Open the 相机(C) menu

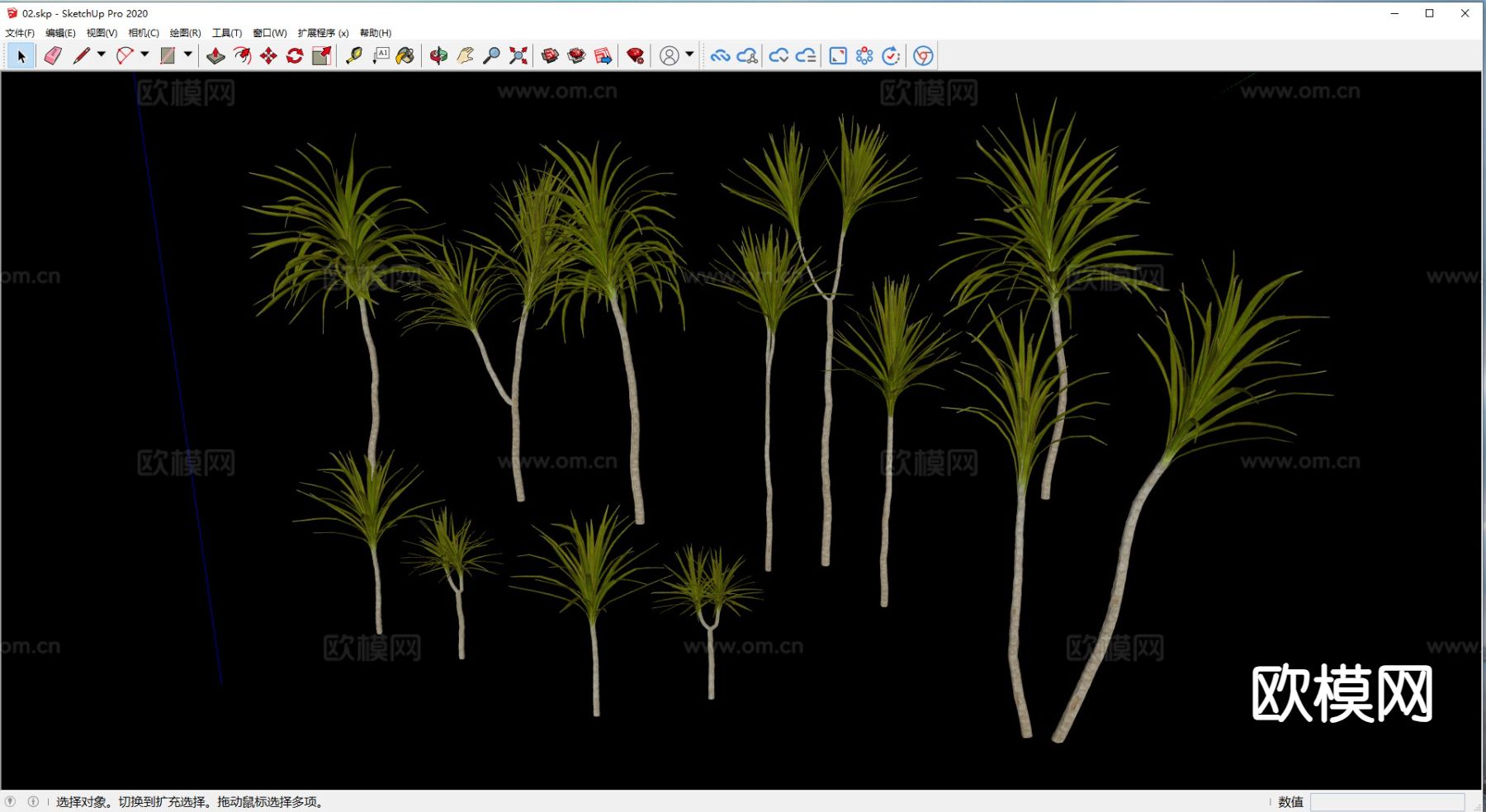(144, 33)
